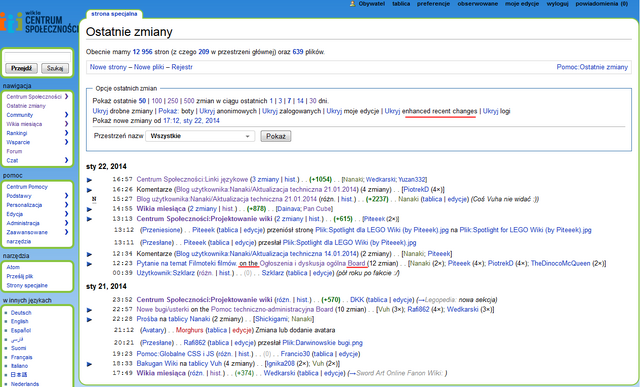
Task: Toggle Ukryj zalogowanych filter
Action: point(269,111)
